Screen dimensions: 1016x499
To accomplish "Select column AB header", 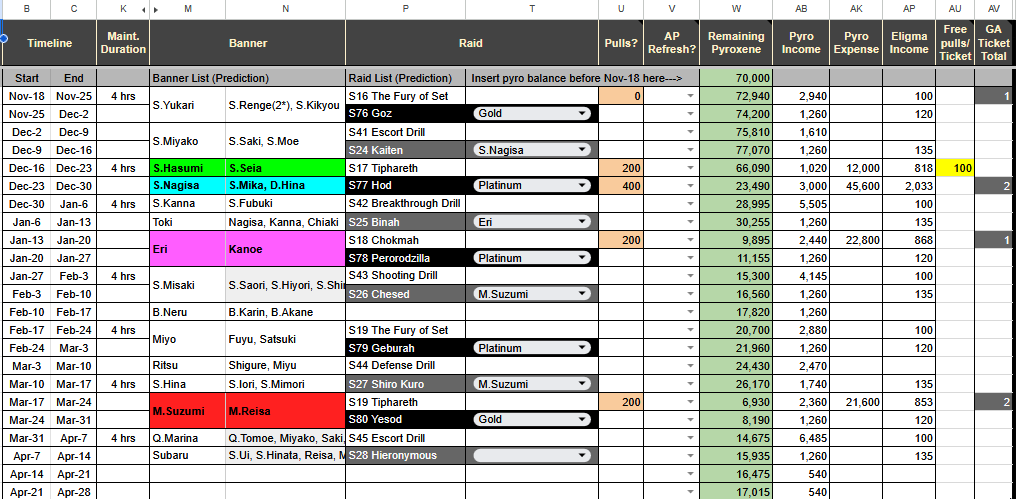I will tap(801, 9).
